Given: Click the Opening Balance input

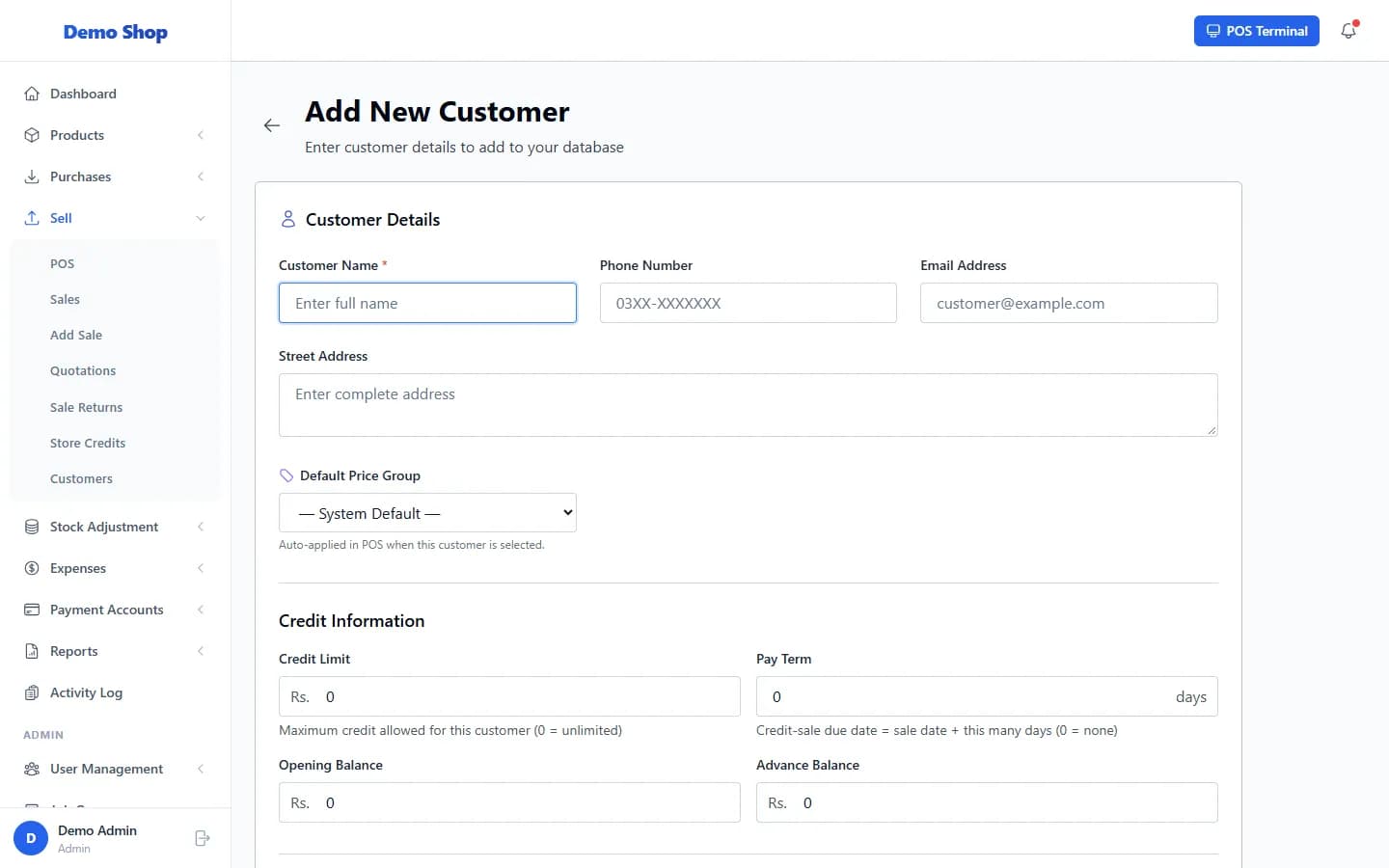Looking at the screenshot, I should click(x=509, y=802).
